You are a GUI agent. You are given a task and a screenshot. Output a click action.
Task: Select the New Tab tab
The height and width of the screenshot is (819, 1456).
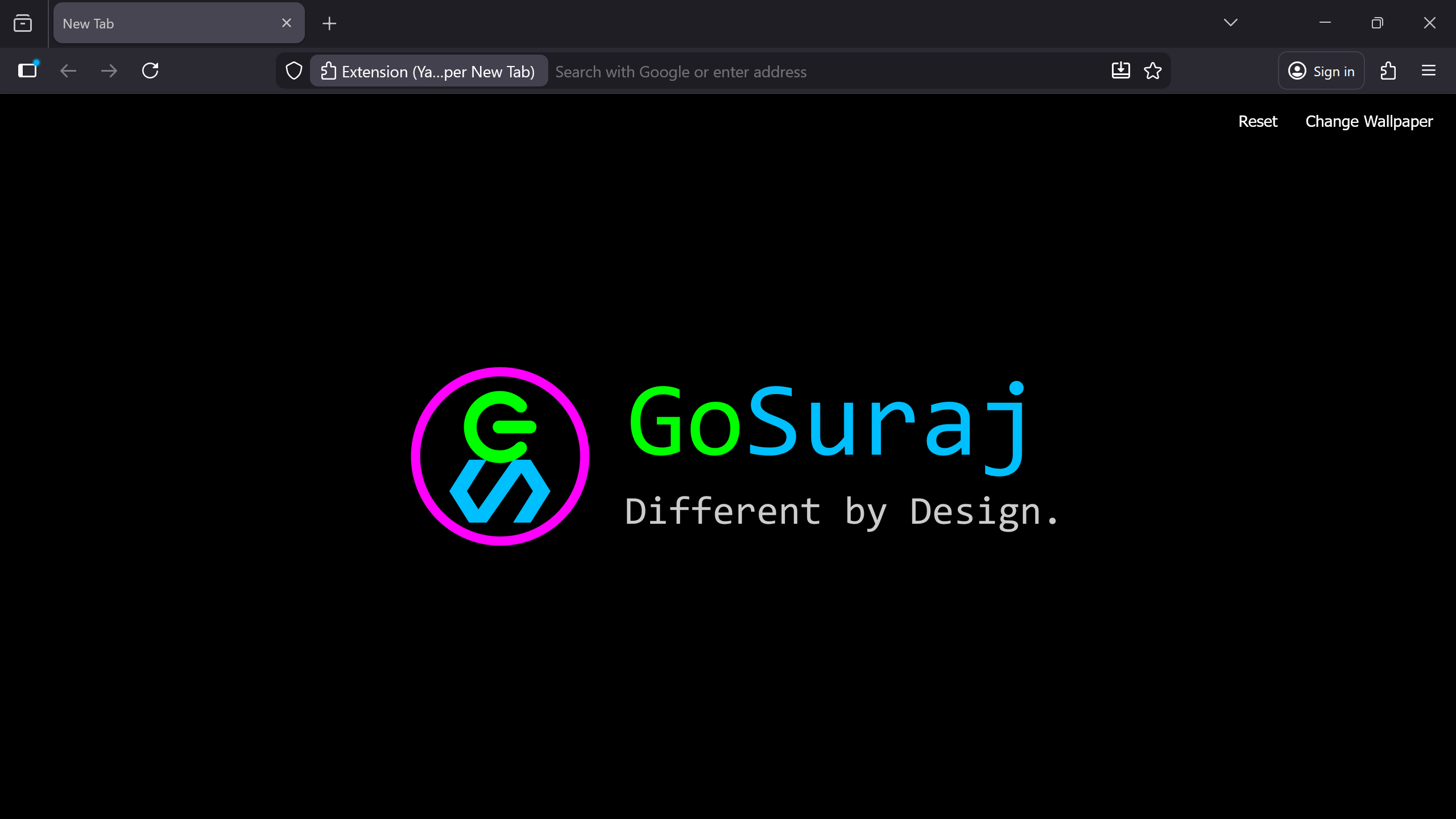coord(159,23)
